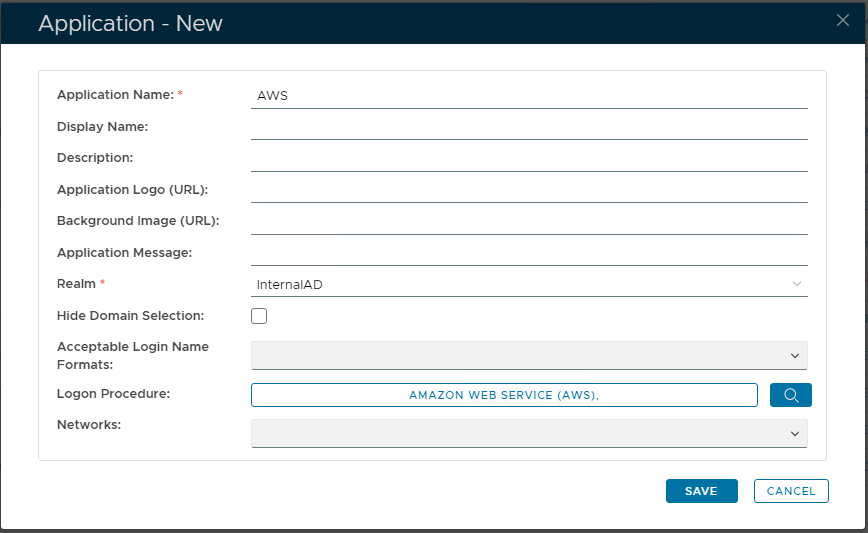Click the Amazon Web Service (AWS) logon procedure button
The height and width of the screenshot is (533, 868).
pyautogui.click(x=504, y=395)
